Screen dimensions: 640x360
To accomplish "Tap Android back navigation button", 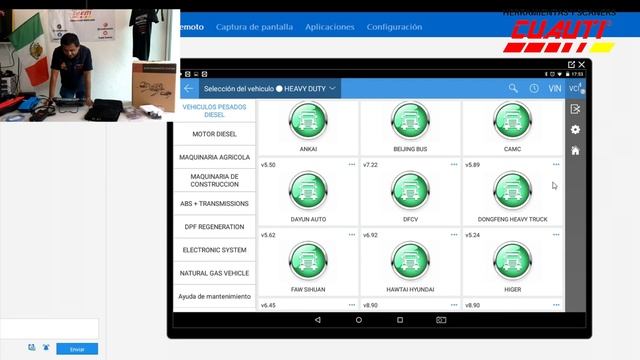I will (318, 320).
